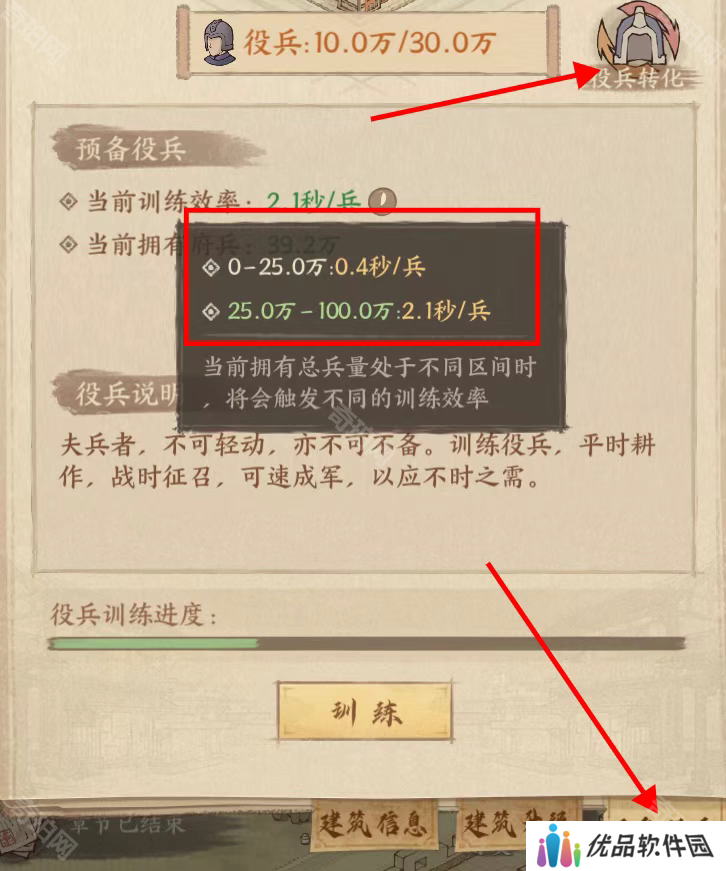
Task: Switch to the 建筑信息 tab
Action: [x=374, y=824]
